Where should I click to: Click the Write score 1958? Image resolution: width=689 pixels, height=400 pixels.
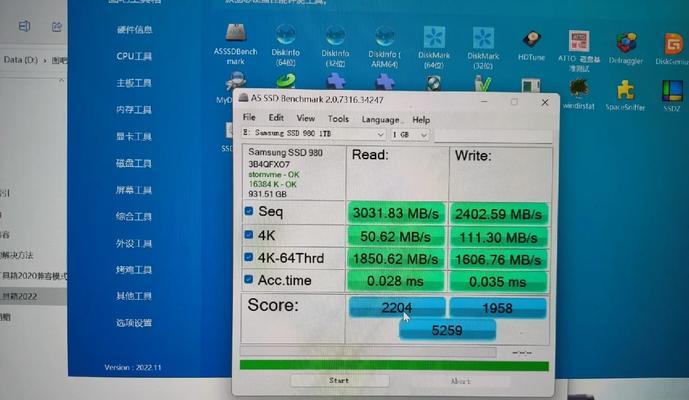[x=498, y=308]
